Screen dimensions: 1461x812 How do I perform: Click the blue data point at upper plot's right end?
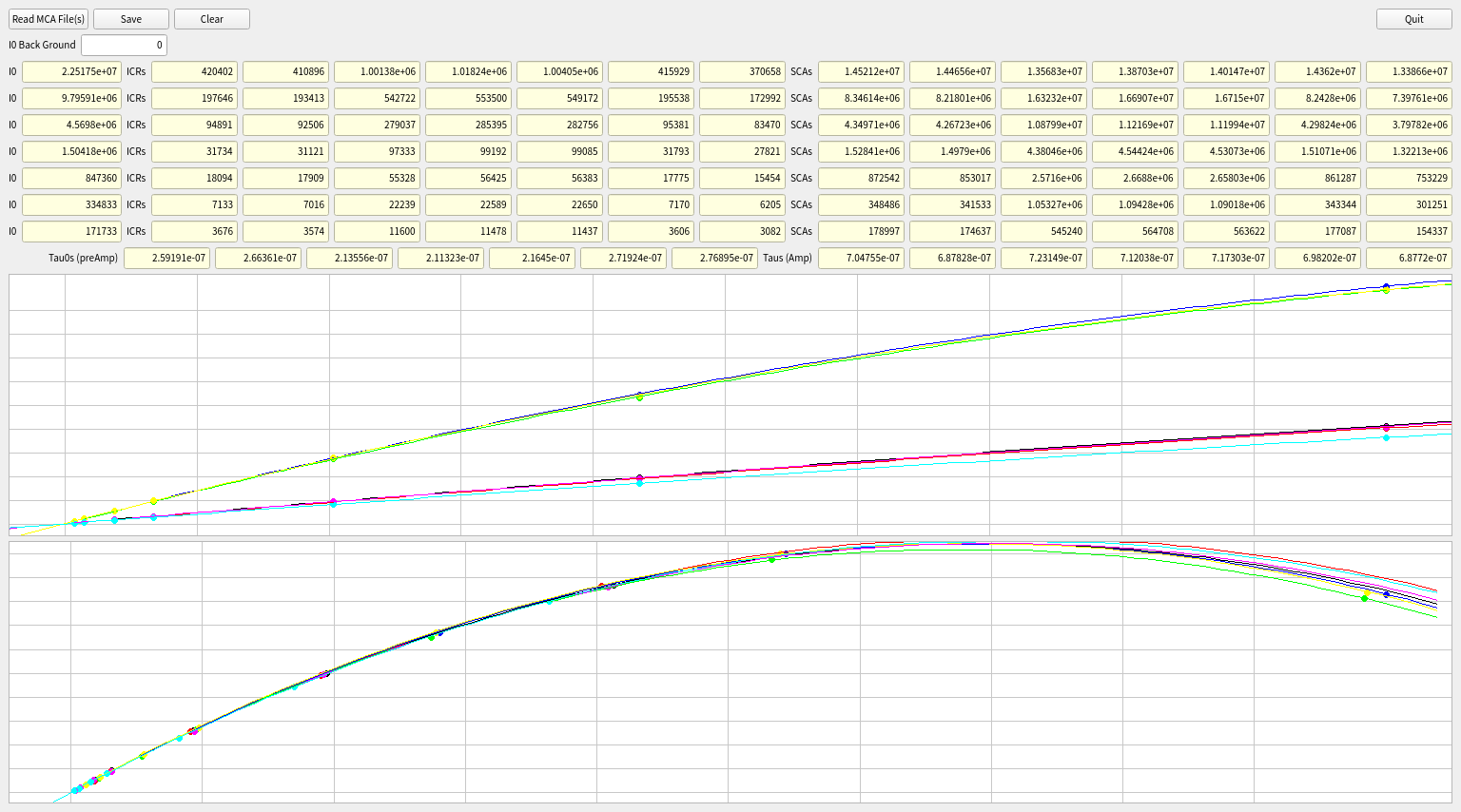(1386, 286)
